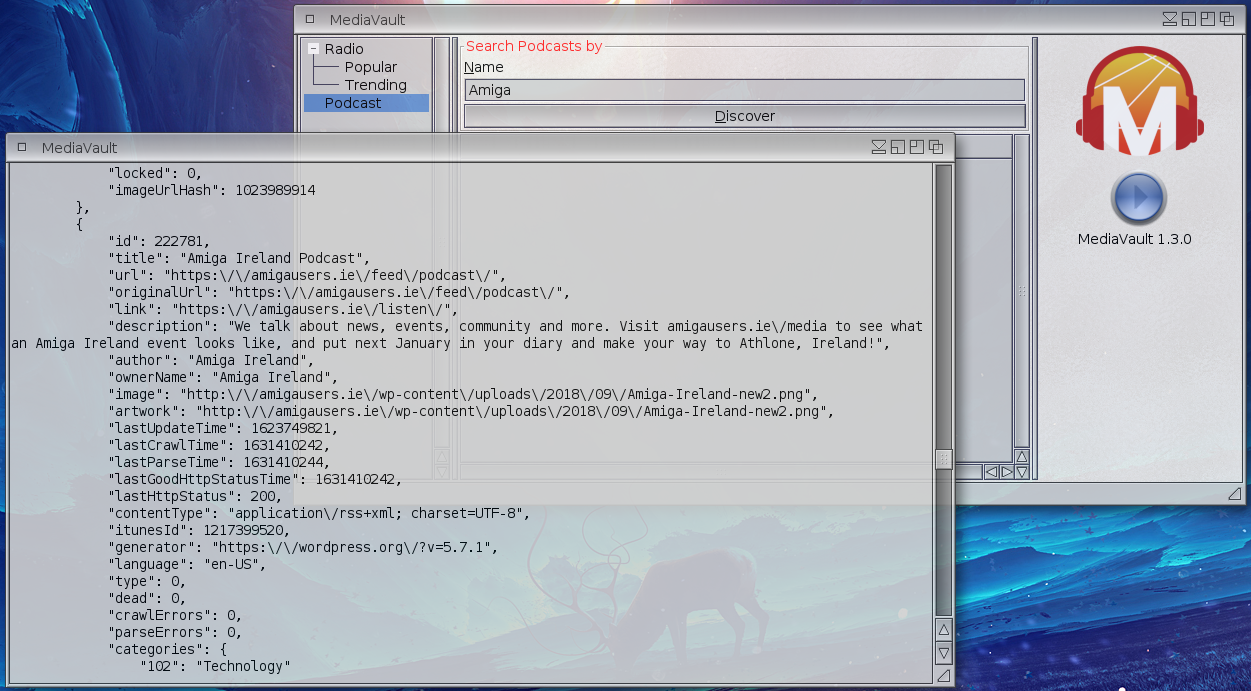Click the "type": 0 line
1251x691 pixels.
(x=146, y=581)
